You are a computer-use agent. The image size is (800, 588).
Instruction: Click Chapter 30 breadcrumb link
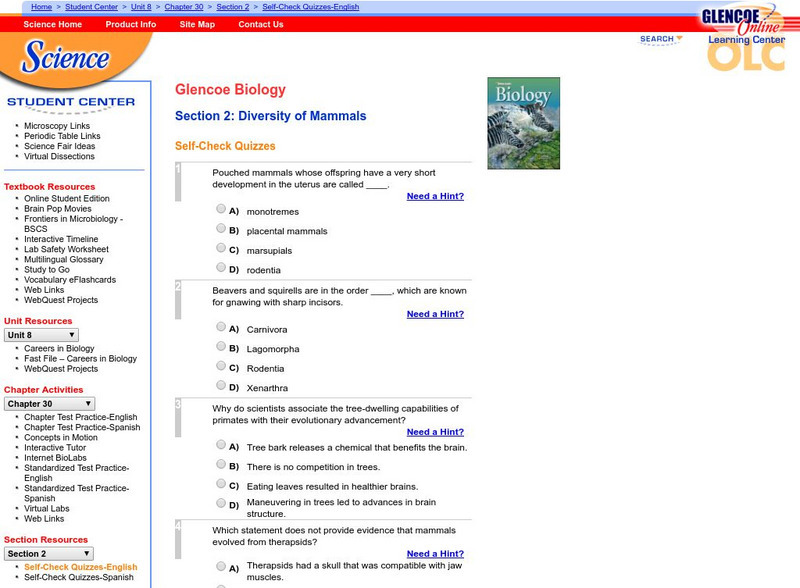pyautogui.click(x=184, y=7)
